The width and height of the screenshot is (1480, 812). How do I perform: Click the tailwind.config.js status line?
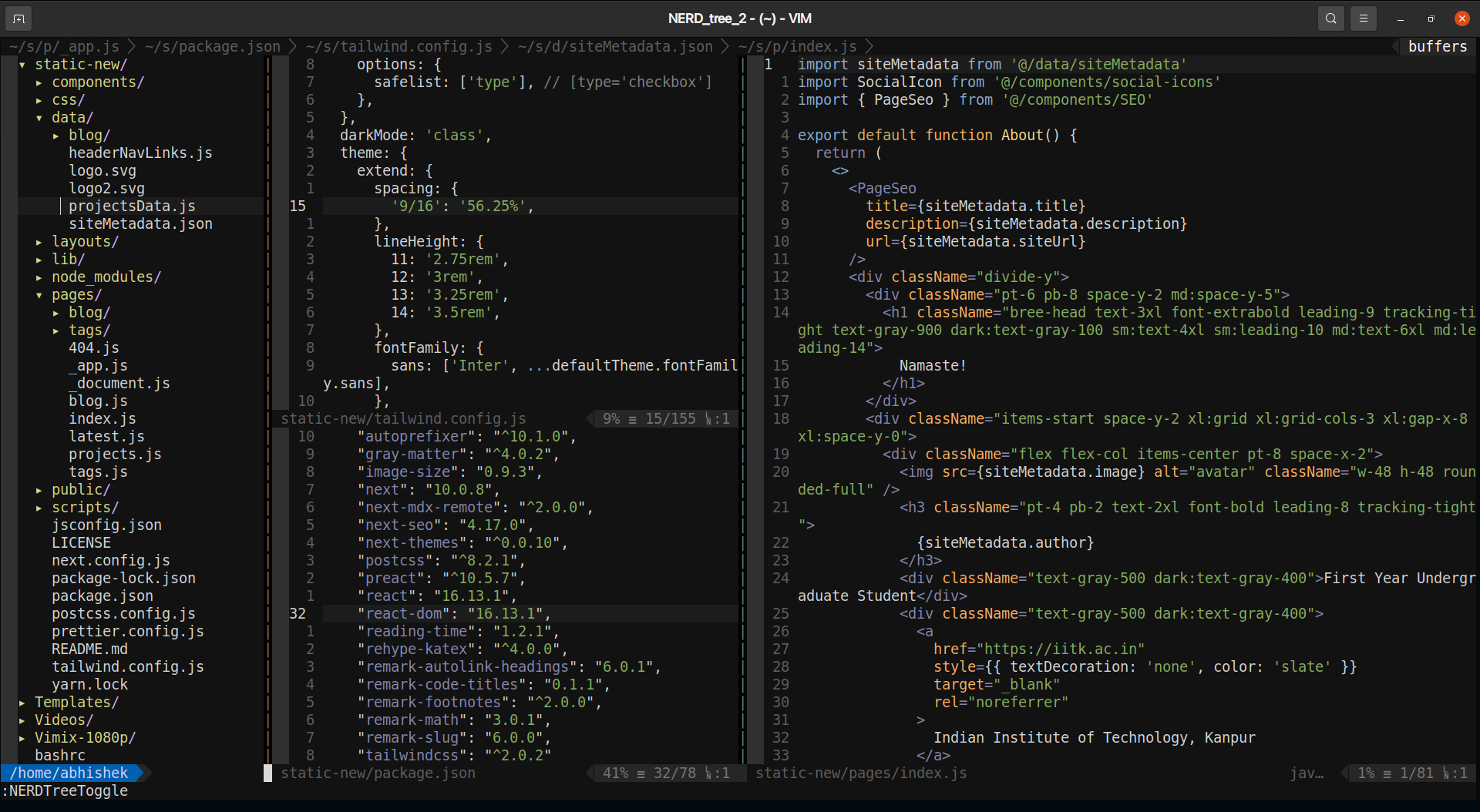[506, 419]
